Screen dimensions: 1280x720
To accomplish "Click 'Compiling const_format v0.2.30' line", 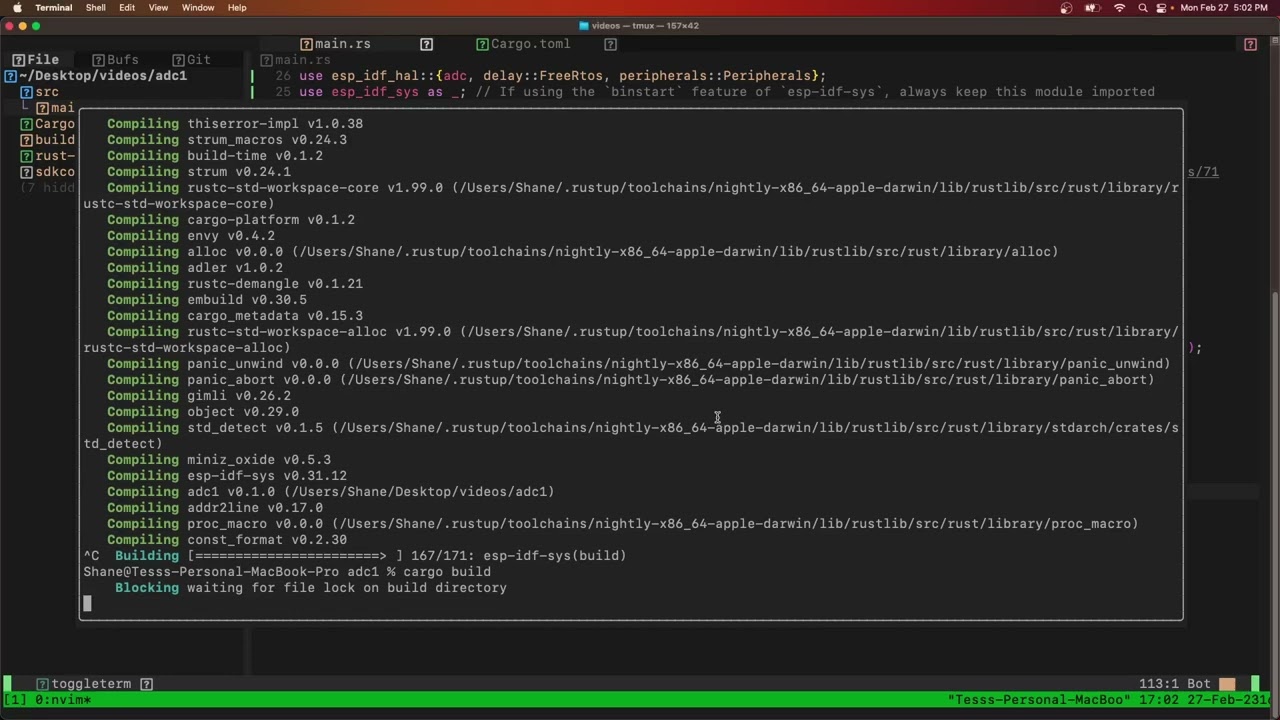I will [227, 540].
